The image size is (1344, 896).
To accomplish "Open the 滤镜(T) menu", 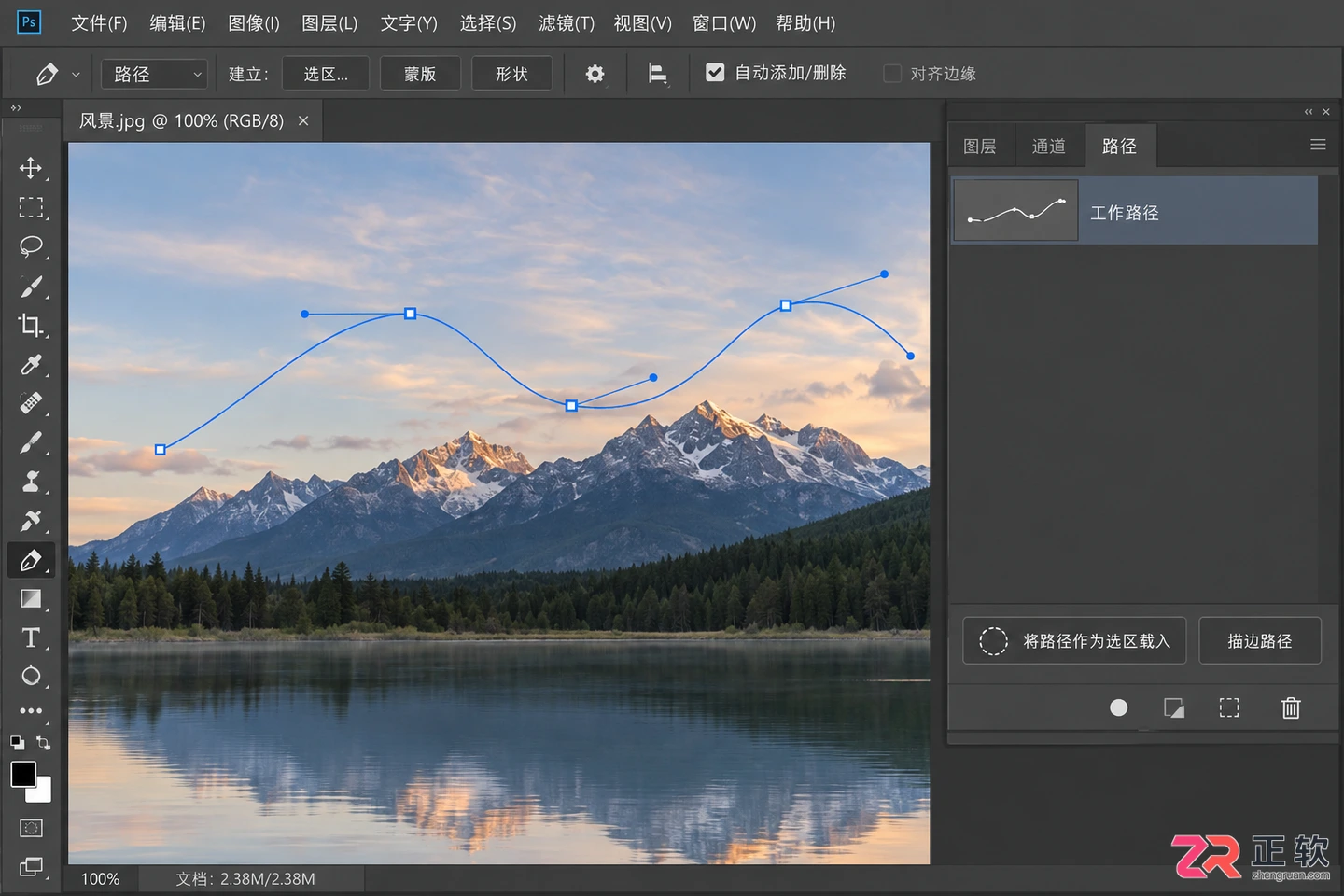I will (567, 23).
